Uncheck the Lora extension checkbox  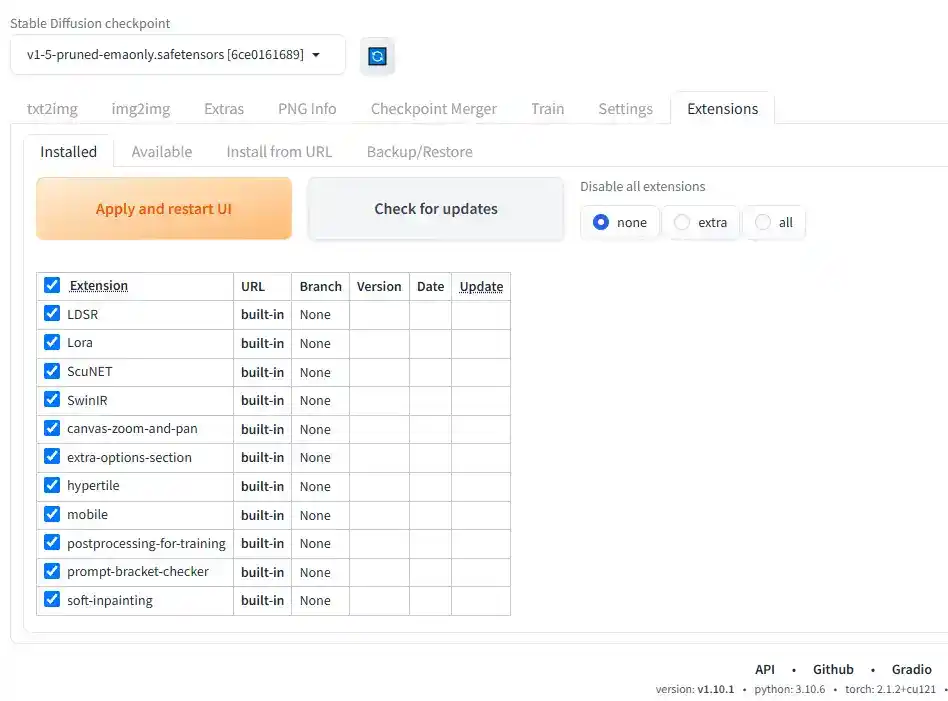pyautogui.click(x=52, y=342)
